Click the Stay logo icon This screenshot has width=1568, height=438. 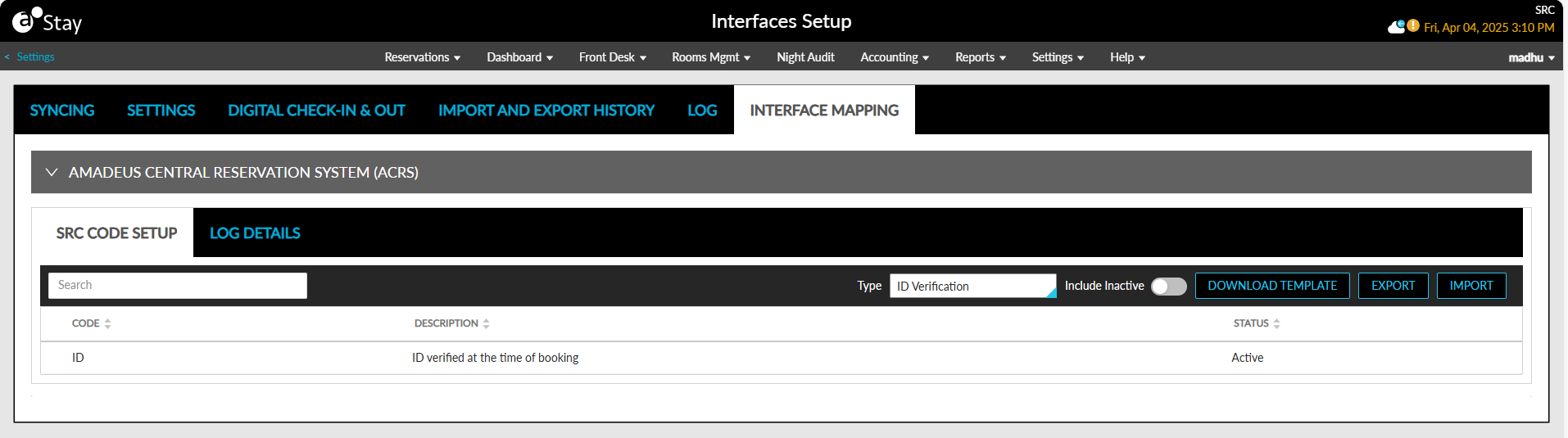47,20
